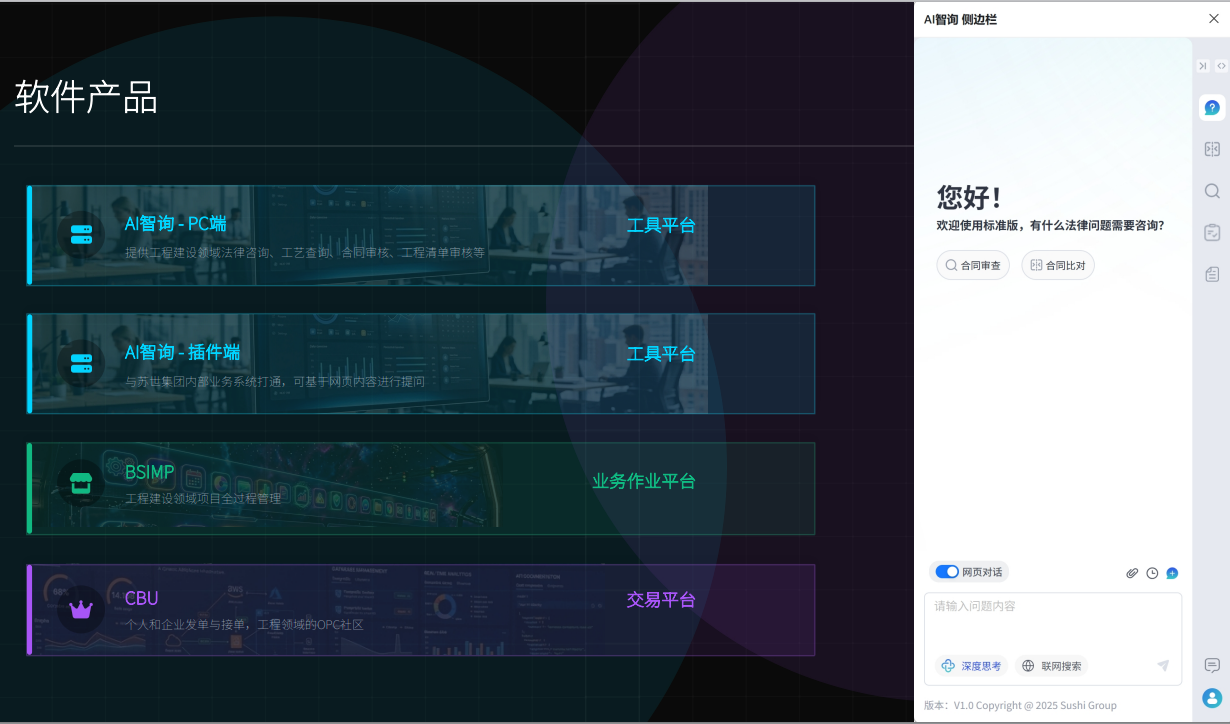Click the 业务作业平台 label
The height and width of the screenshot is (724, 1230).
644,481
